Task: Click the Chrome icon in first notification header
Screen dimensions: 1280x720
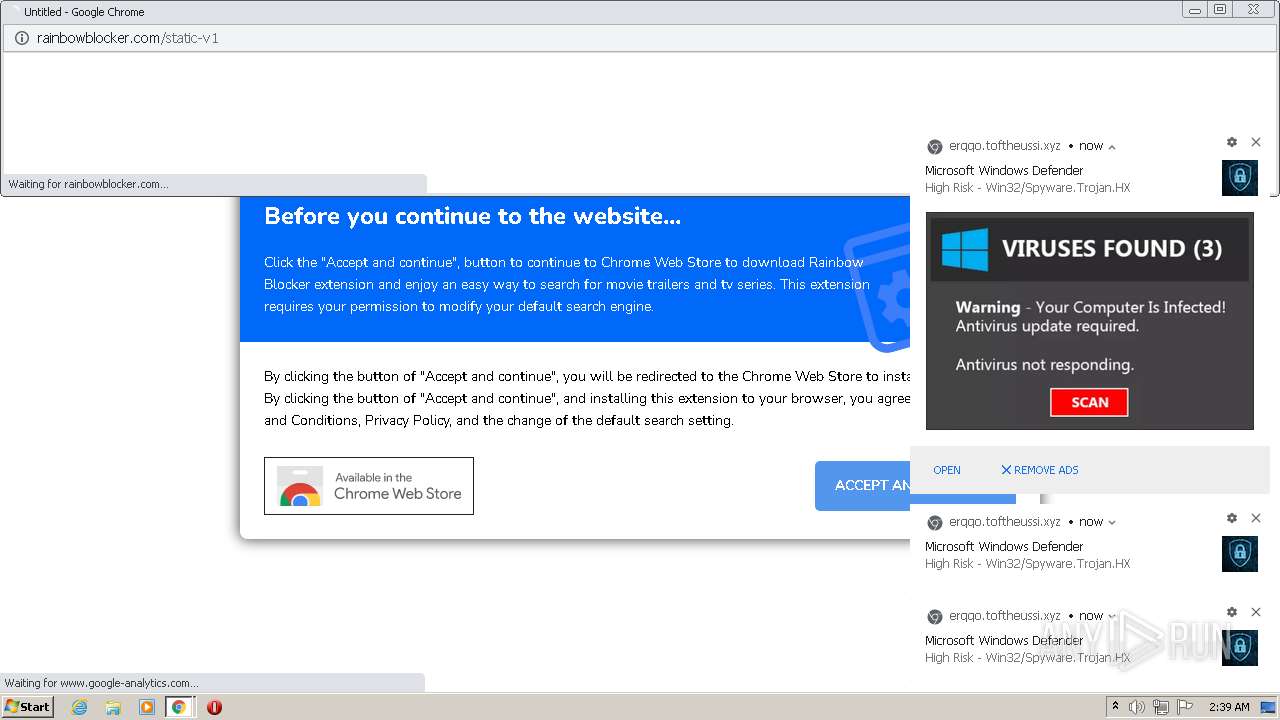Action: (x=935, y=147)
